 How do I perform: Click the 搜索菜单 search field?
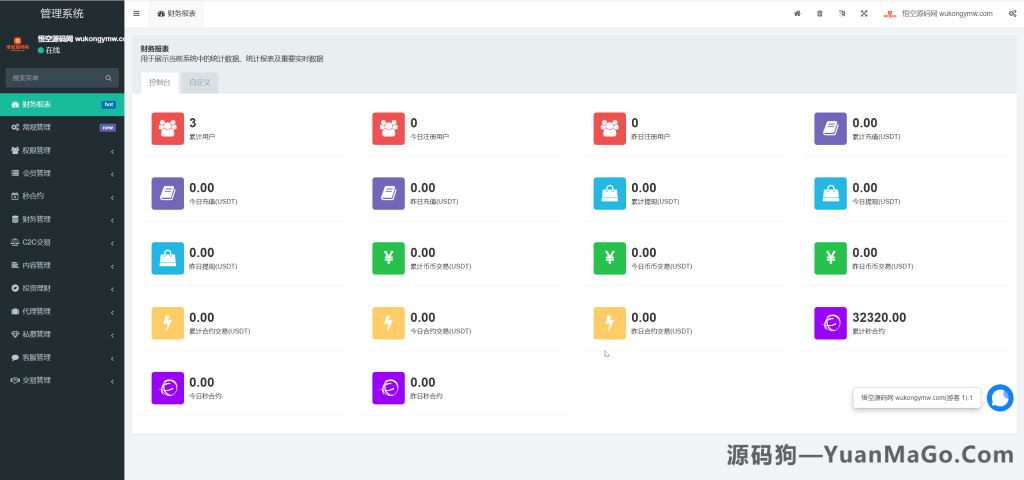[55, 77]
